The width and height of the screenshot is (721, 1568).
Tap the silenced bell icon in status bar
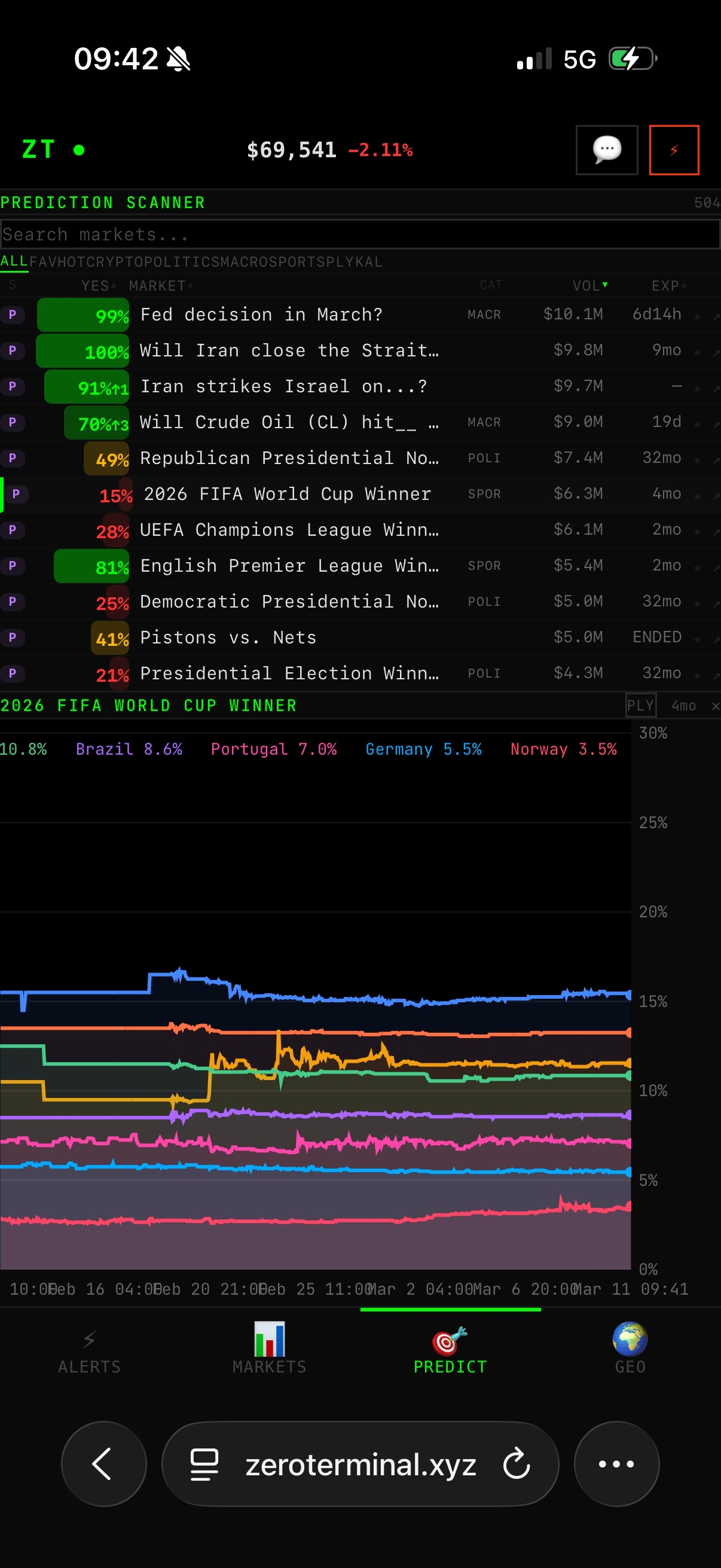178,59
